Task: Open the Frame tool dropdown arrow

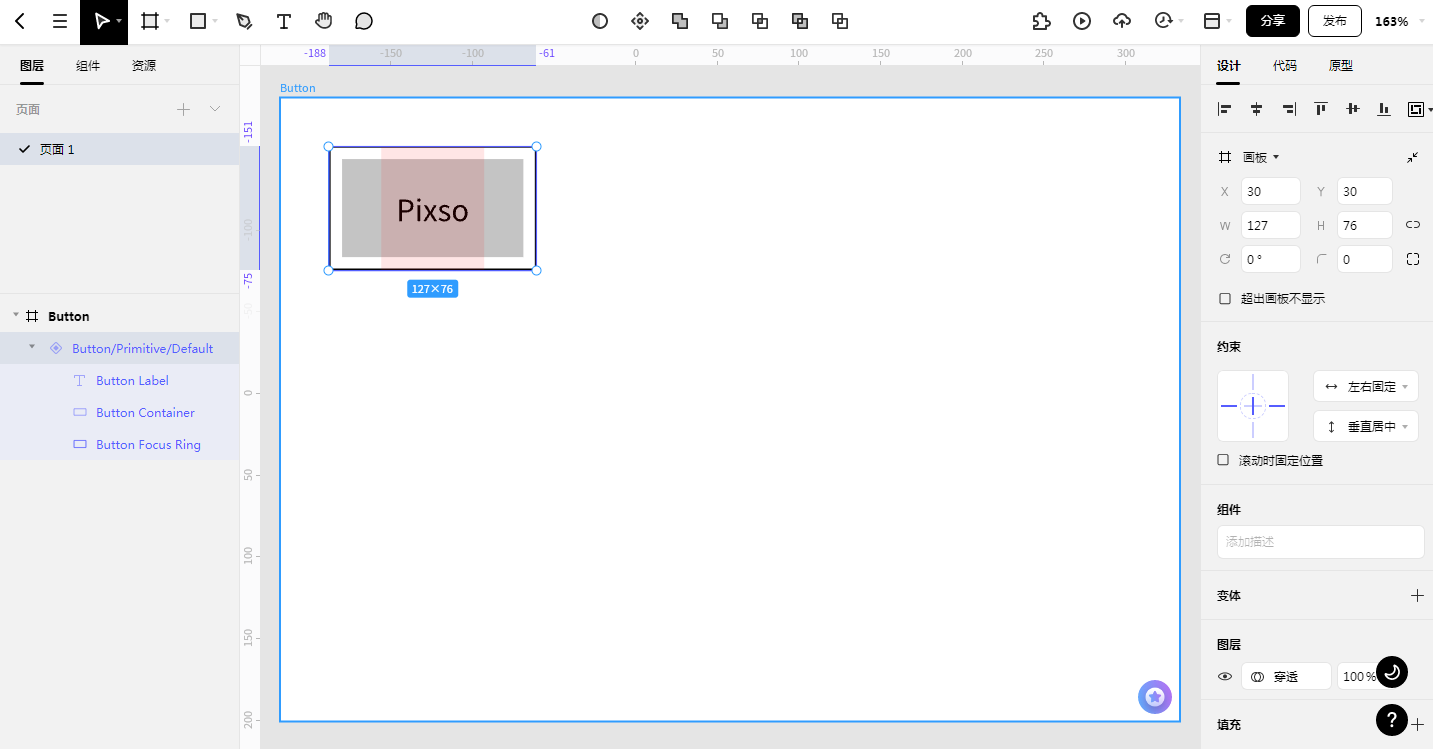Action: (x=167, y=21)
